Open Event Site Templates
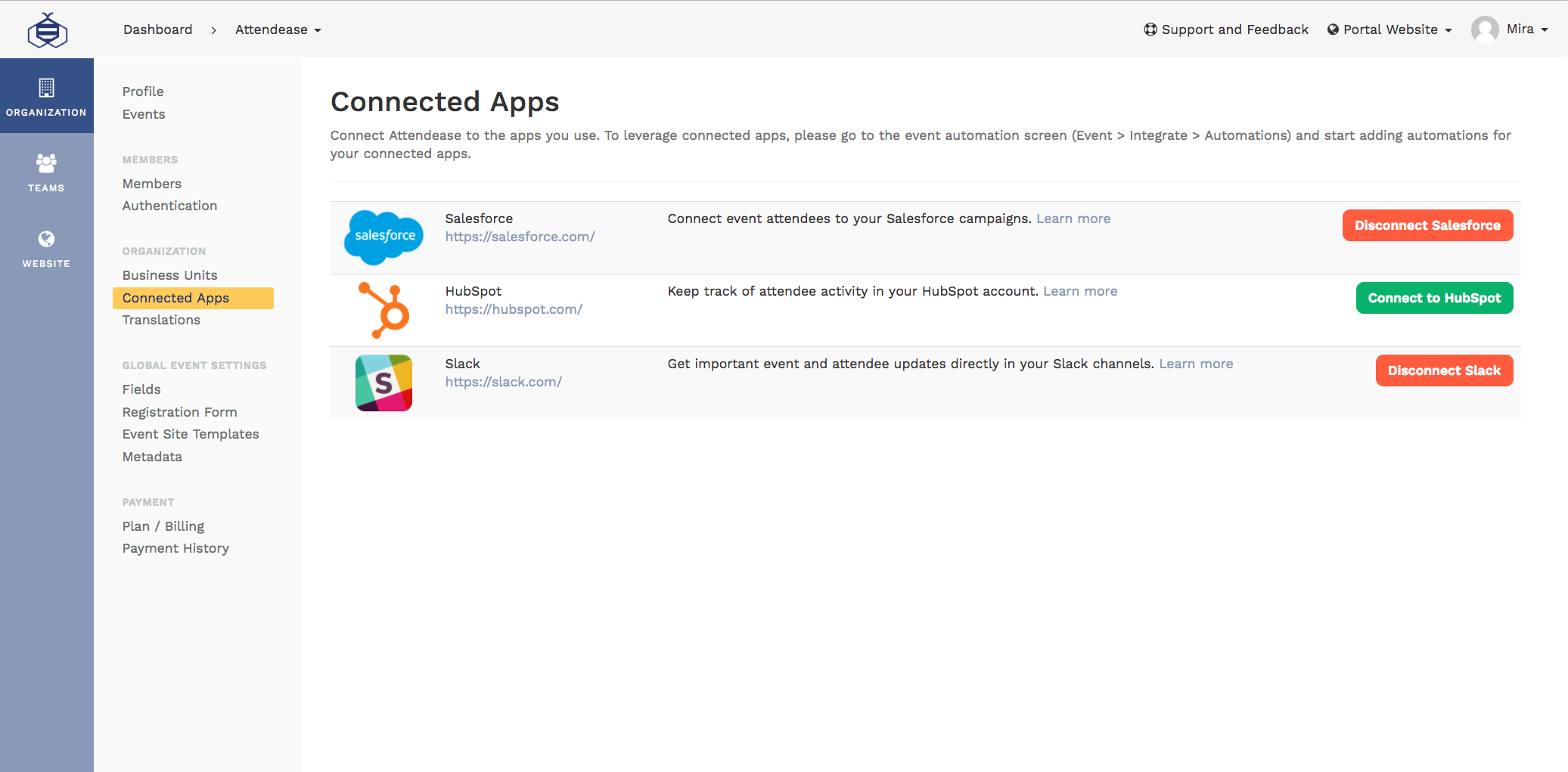 [191, 434]
